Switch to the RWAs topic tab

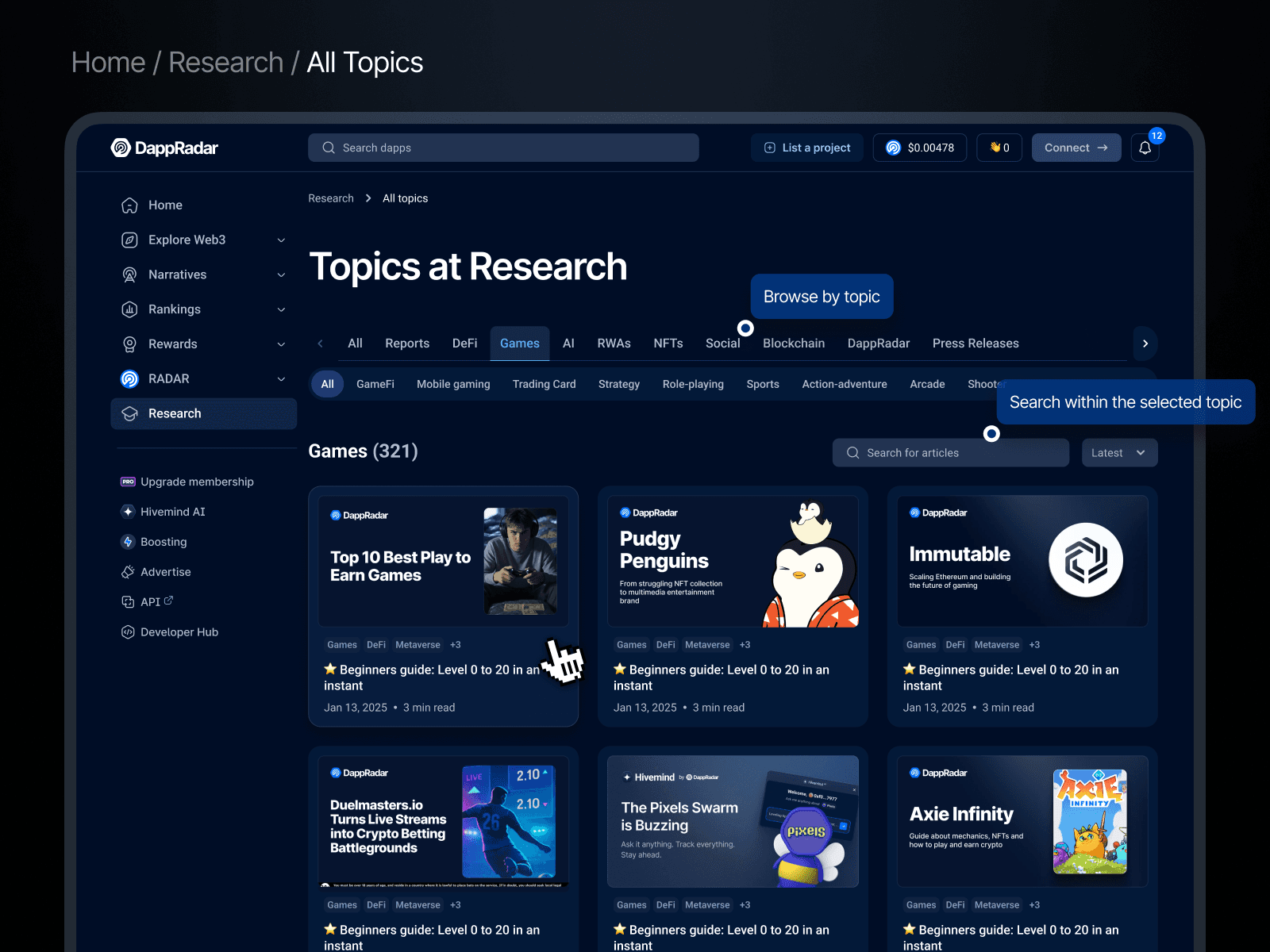click(x=614, y=344)
